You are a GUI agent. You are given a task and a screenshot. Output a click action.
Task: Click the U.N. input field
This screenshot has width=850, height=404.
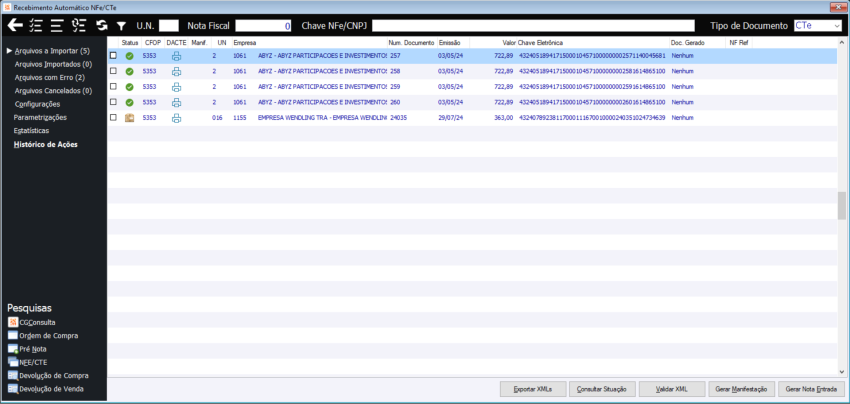click(x=169, y=25)
